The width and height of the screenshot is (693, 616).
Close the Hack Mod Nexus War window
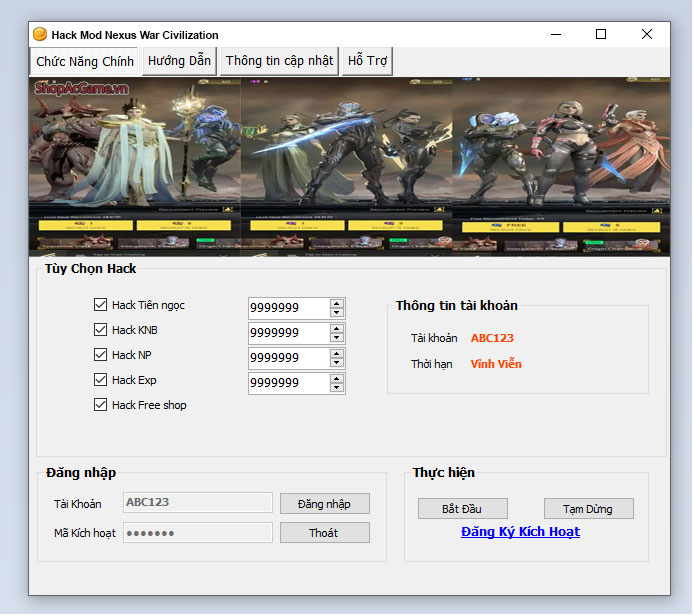click(x=647, y=34)
